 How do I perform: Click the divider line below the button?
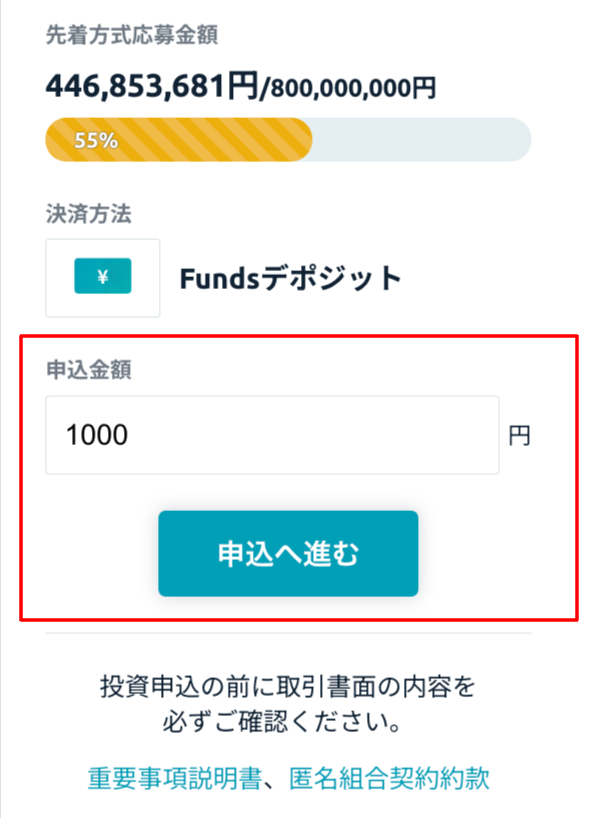(x=288, y=633)
